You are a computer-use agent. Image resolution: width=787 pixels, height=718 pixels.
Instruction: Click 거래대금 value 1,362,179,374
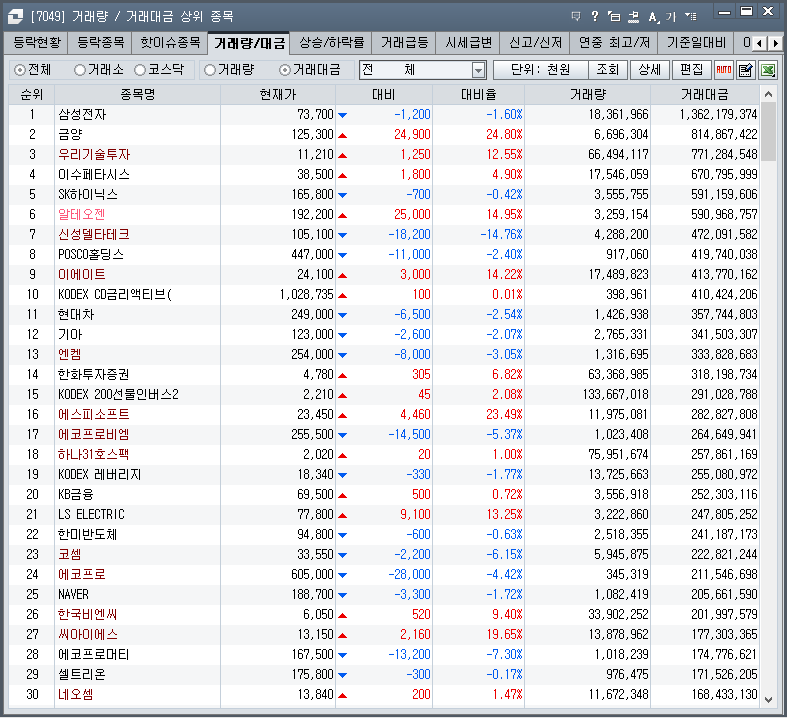(x=718, y=114)
